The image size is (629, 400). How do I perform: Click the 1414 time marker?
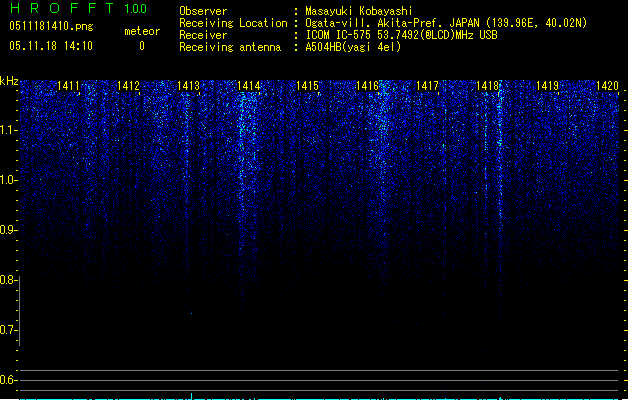coord(248,85)
